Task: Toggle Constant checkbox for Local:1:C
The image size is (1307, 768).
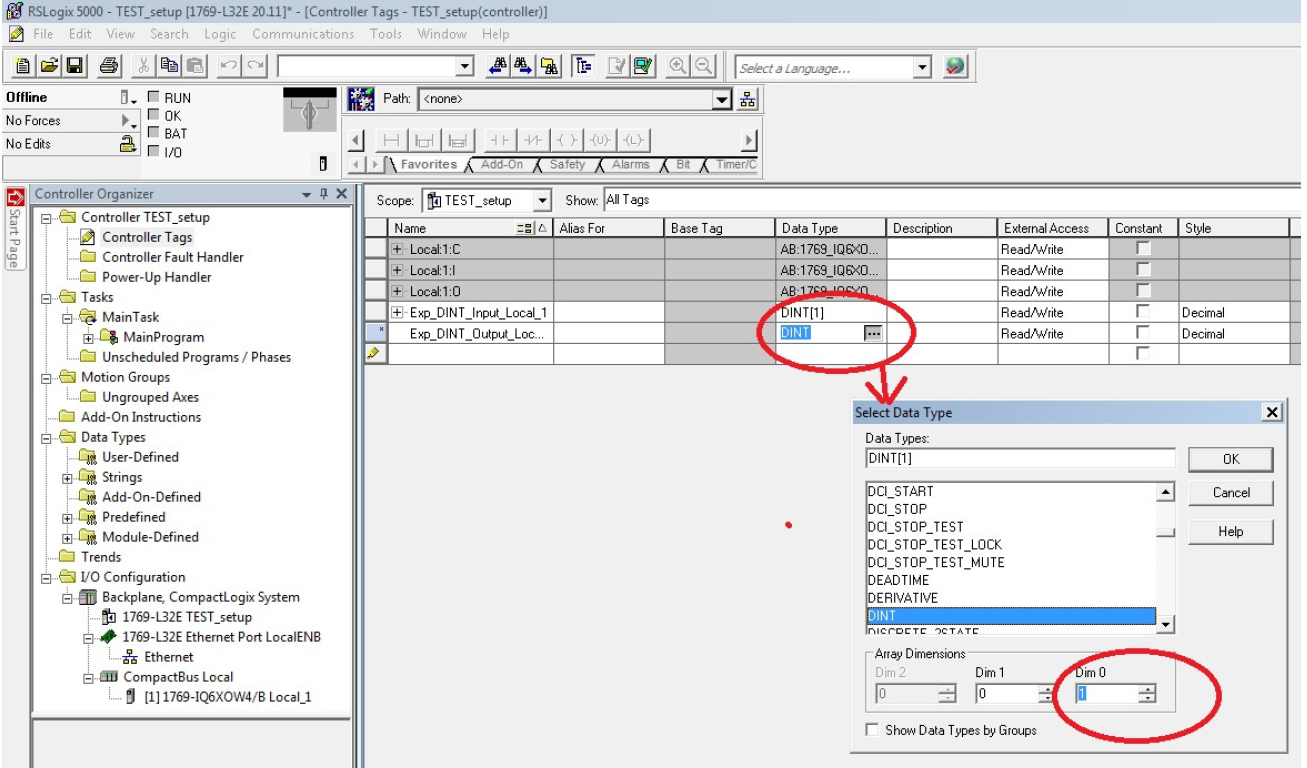Action: click(1143, 248)
